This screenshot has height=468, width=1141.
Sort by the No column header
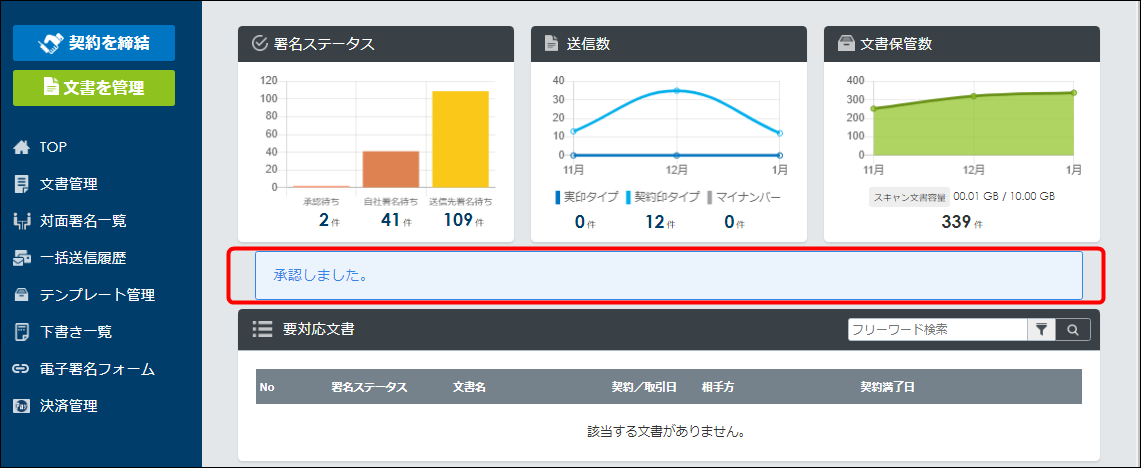pyautogui.click(x=266, y=387)
